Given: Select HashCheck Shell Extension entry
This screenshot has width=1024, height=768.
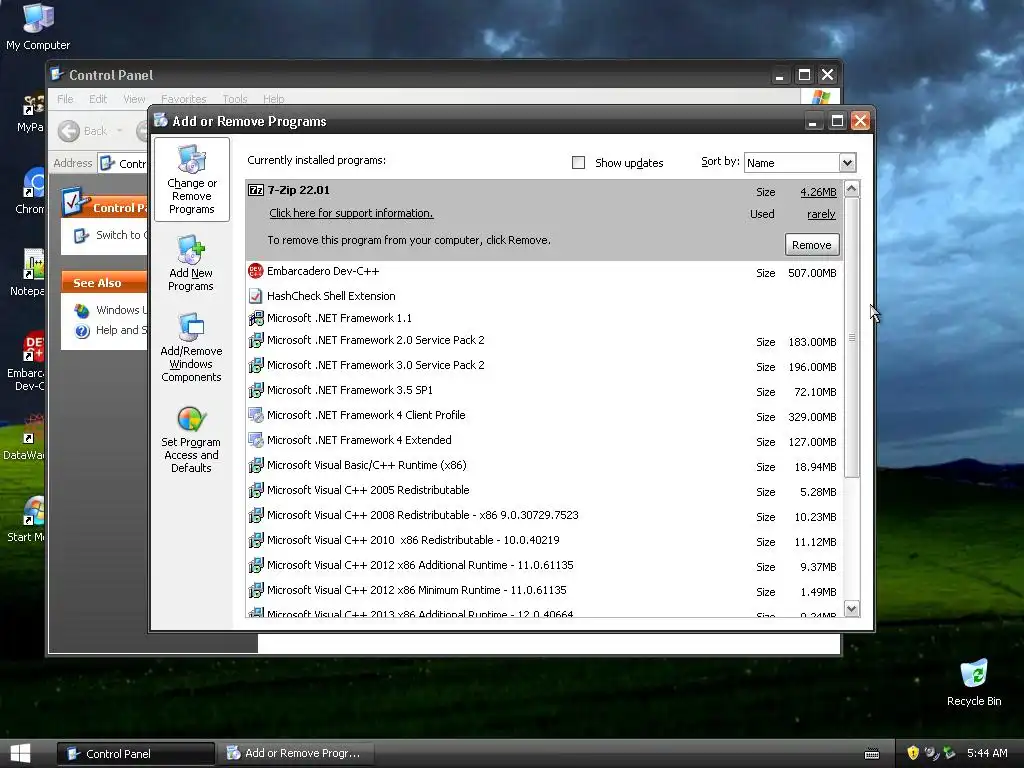Looking at the screenshot, I should point(544,296).
